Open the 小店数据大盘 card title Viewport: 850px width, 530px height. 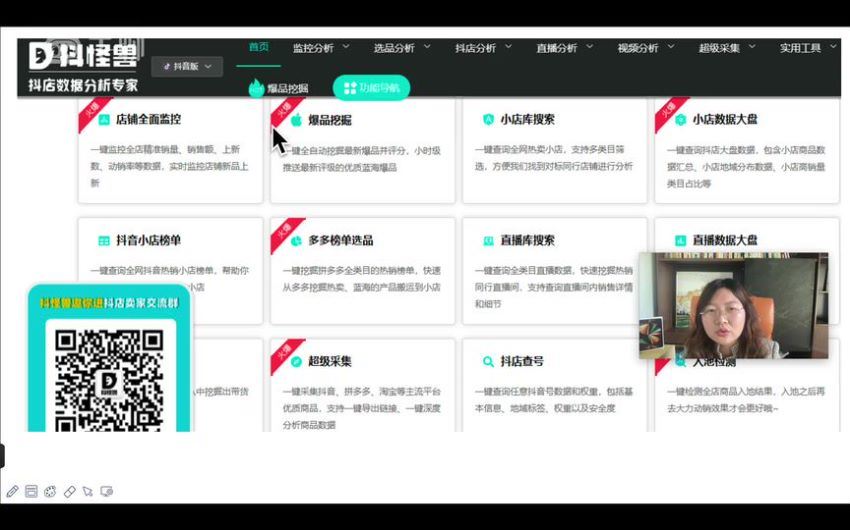coord(725,120)
